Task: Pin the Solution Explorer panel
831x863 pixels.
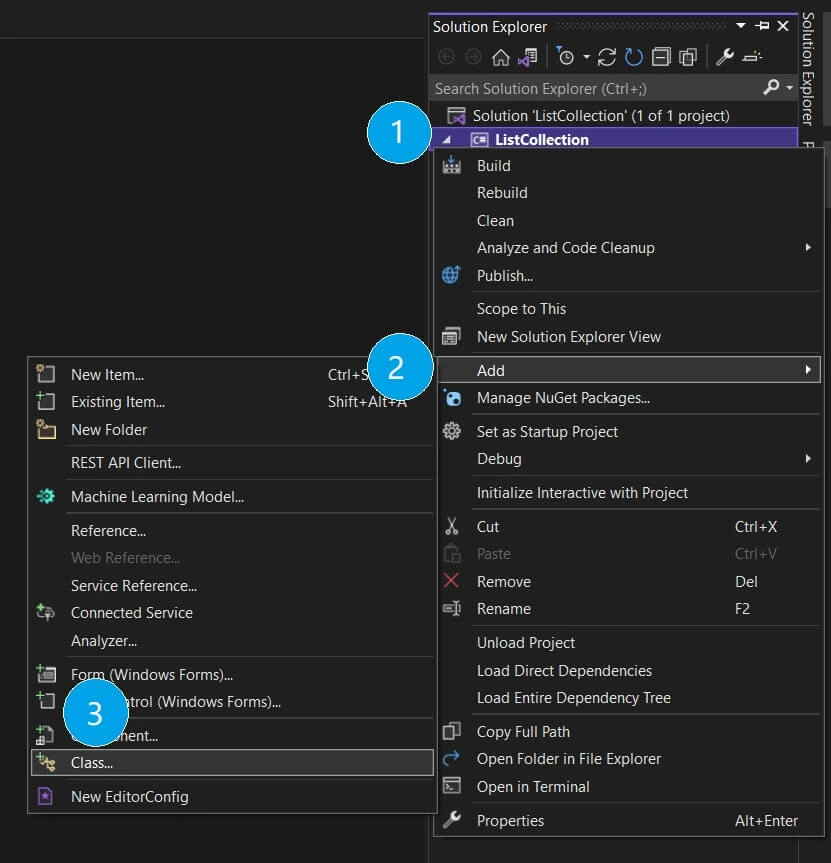Action: pos(762,26)
